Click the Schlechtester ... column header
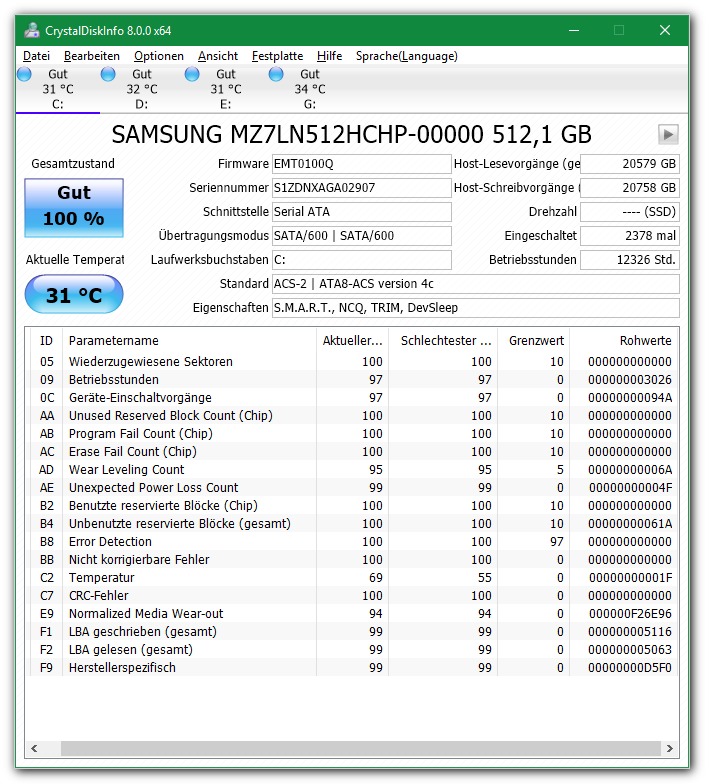Image resolution: width=705 pixels, height=784 pixels. click(x=443, y=340)
